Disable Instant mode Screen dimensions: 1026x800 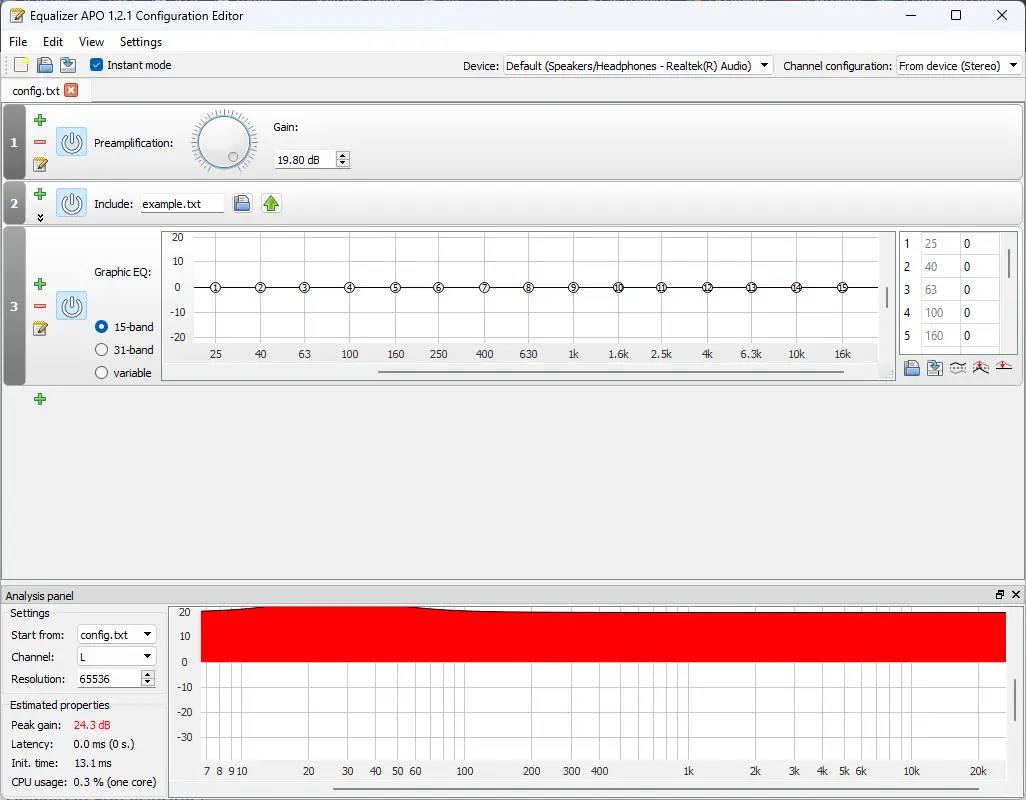(95, 64)
